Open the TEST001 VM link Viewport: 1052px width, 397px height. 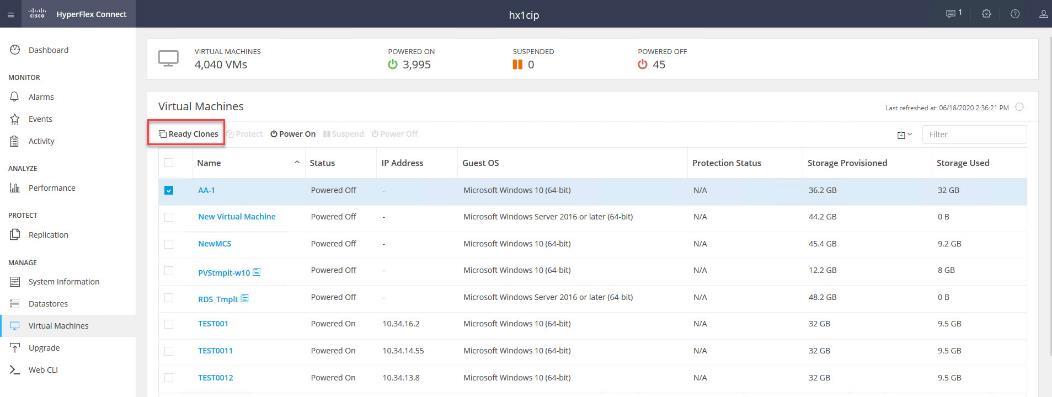213,324
